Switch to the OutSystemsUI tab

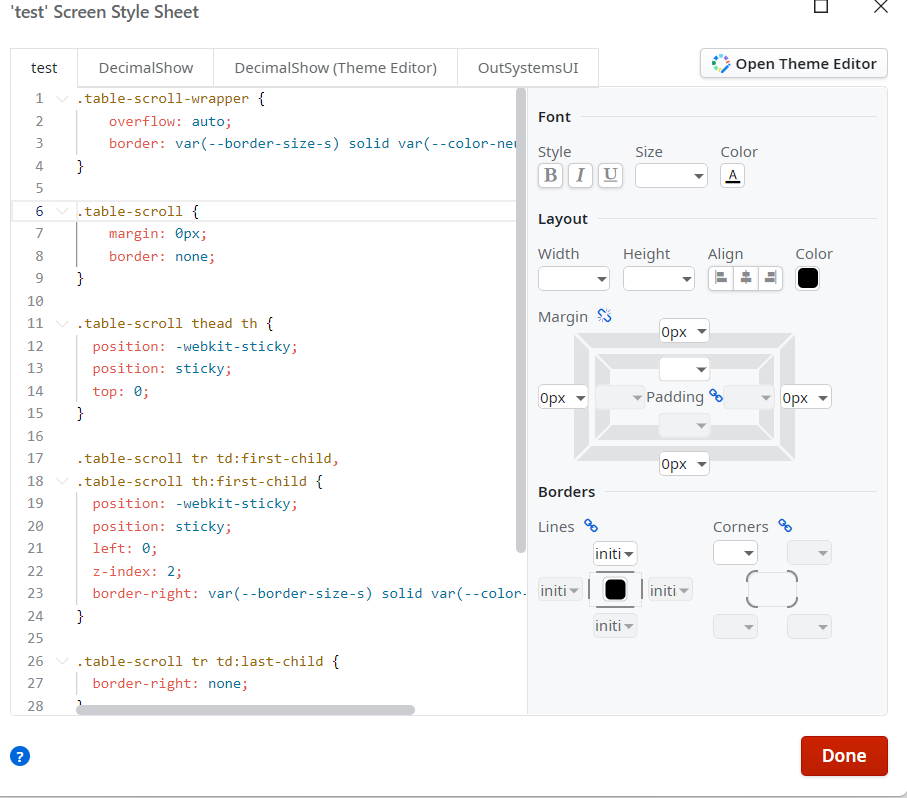point(527,68)
